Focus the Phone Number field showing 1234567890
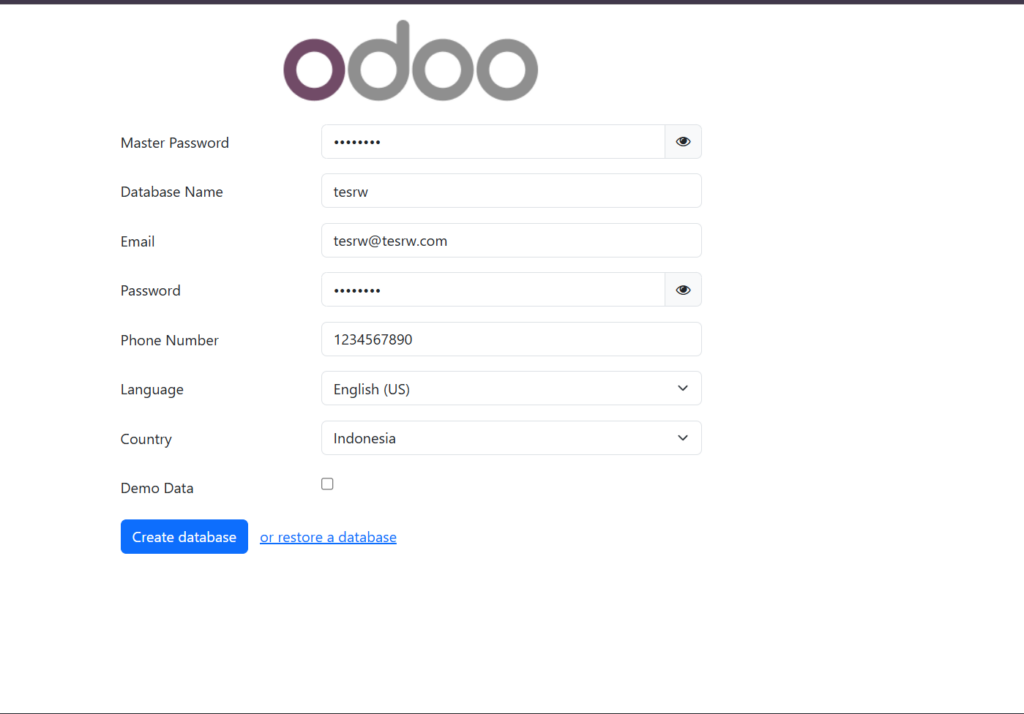The image size is (1024, 714). pyautogui.click(x=511, y=339)
